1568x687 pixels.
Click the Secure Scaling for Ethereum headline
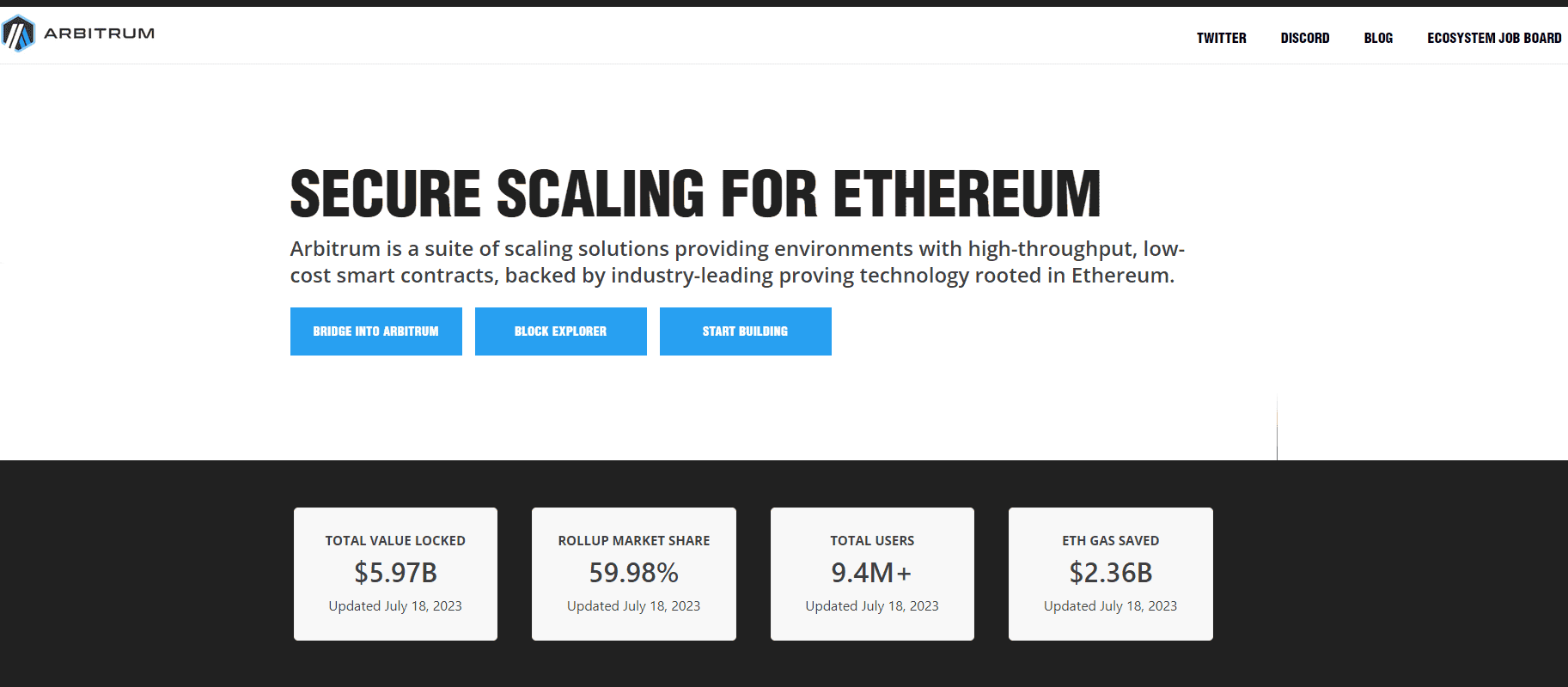[695, 194]
